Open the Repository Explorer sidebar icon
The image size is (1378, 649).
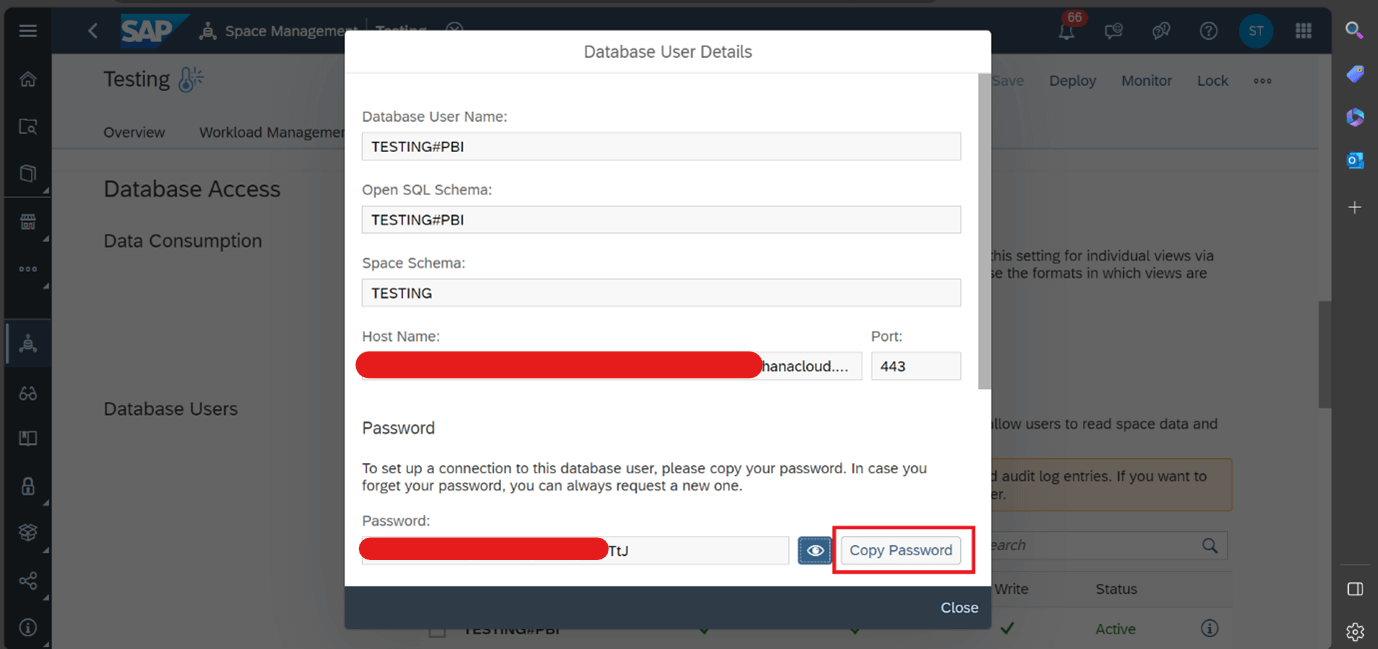pyautogui.click(x=27, y=126)
